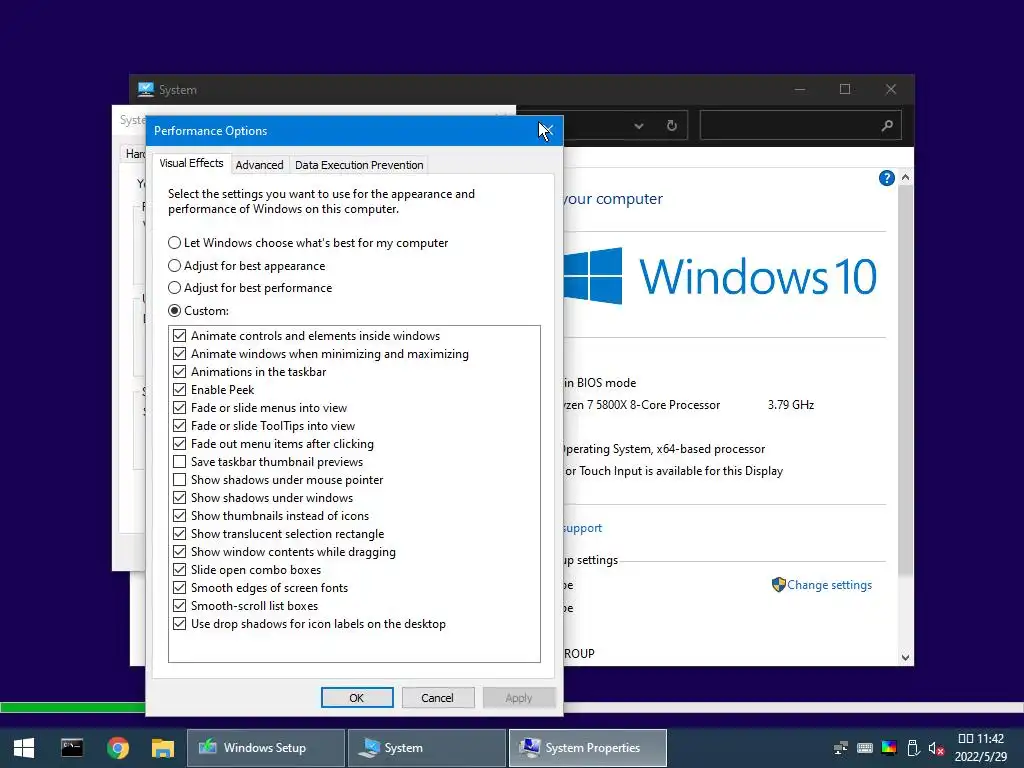Uncheck Fade out menu items after clicking
The height and width of the screenshot is (768, 1024).
pos(180,444)
